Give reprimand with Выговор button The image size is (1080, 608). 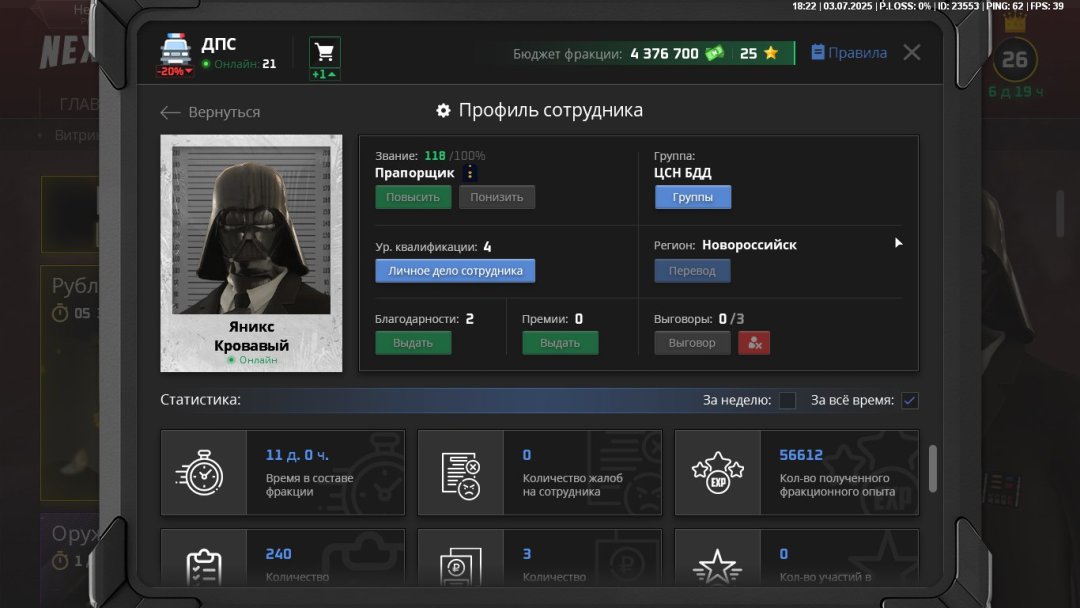pos(692,343)
